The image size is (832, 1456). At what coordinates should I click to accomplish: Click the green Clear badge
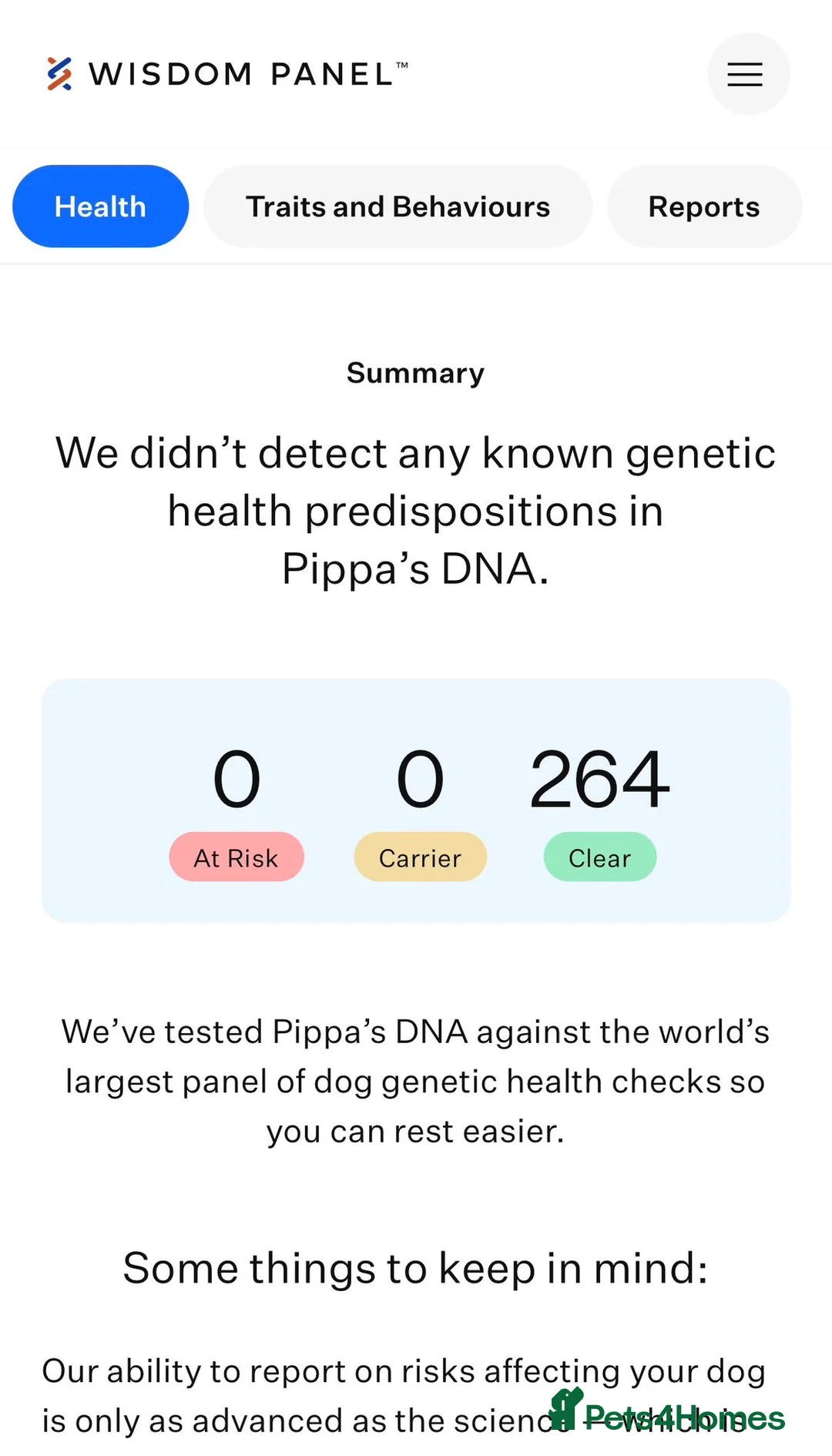coord(599,857)
